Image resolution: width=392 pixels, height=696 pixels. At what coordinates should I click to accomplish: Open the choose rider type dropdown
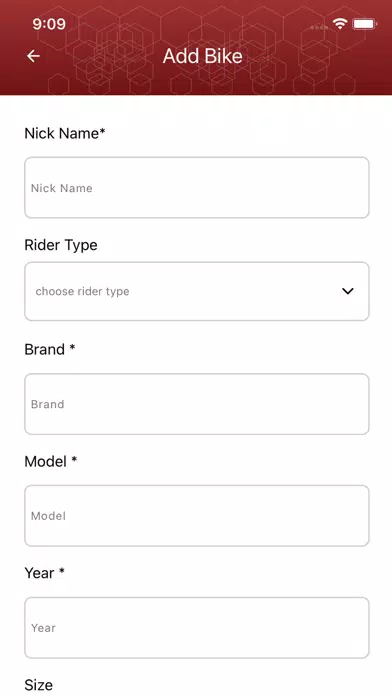197,291
